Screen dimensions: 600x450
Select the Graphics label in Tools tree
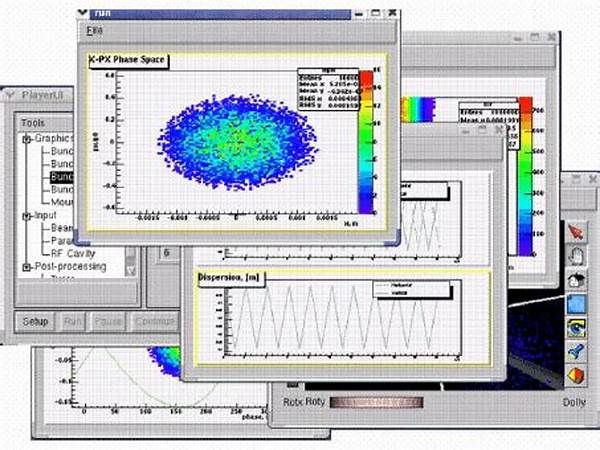pos(52,138)
